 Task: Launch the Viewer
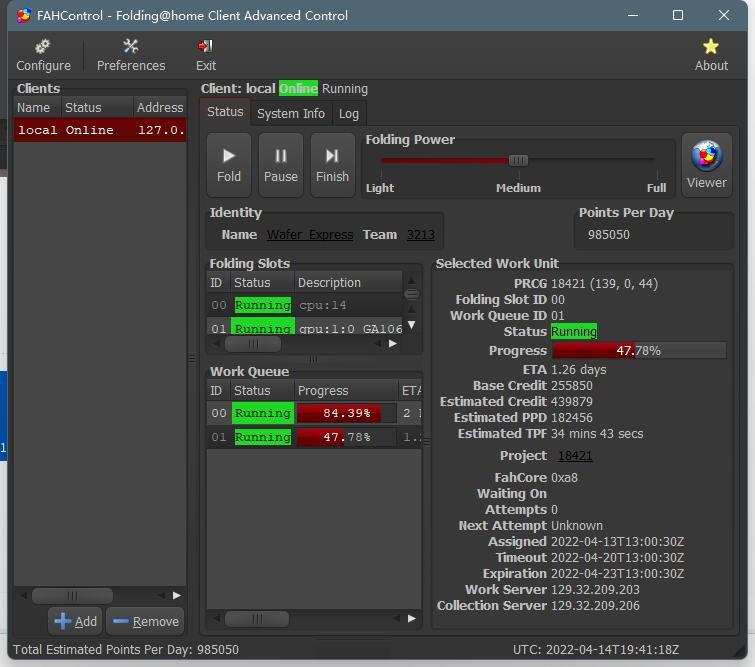pos(706,165)
